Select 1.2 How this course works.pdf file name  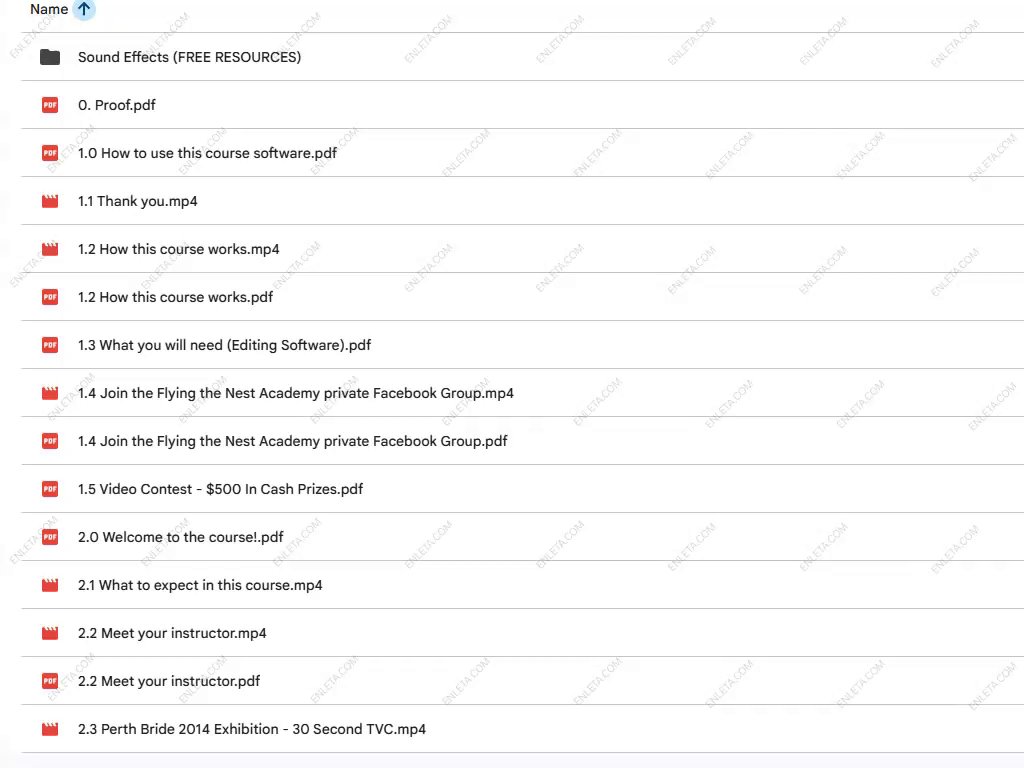pos(175,297)
